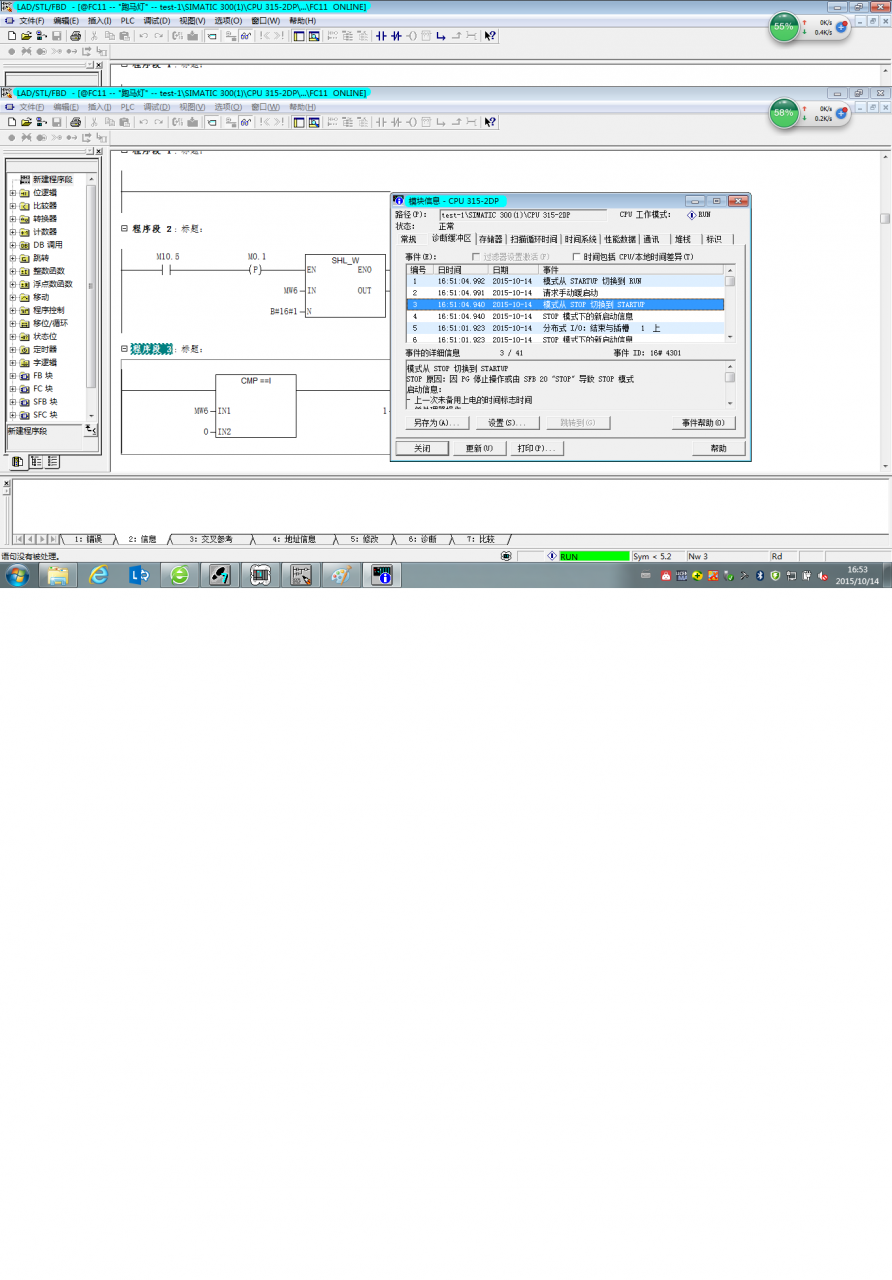
Task: Select the 新建程序段 new network icon
Action: coord(25,179)
